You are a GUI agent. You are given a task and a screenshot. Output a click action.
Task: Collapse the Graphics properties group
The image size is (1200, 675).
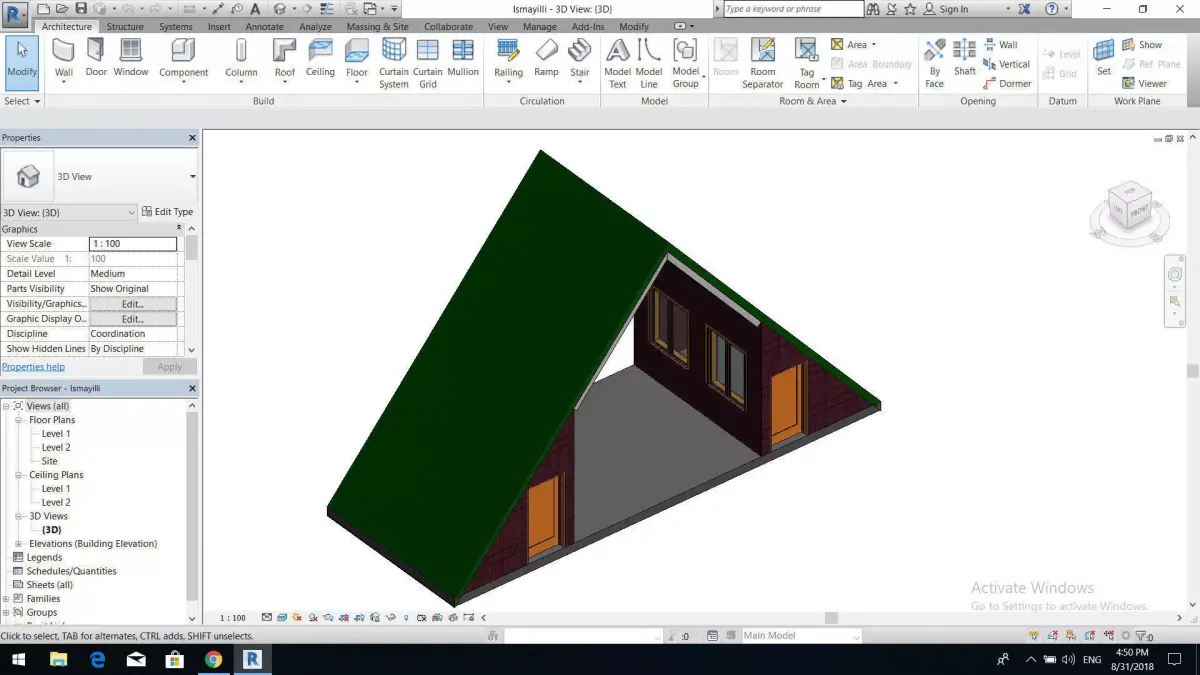[x=179, y=229]
